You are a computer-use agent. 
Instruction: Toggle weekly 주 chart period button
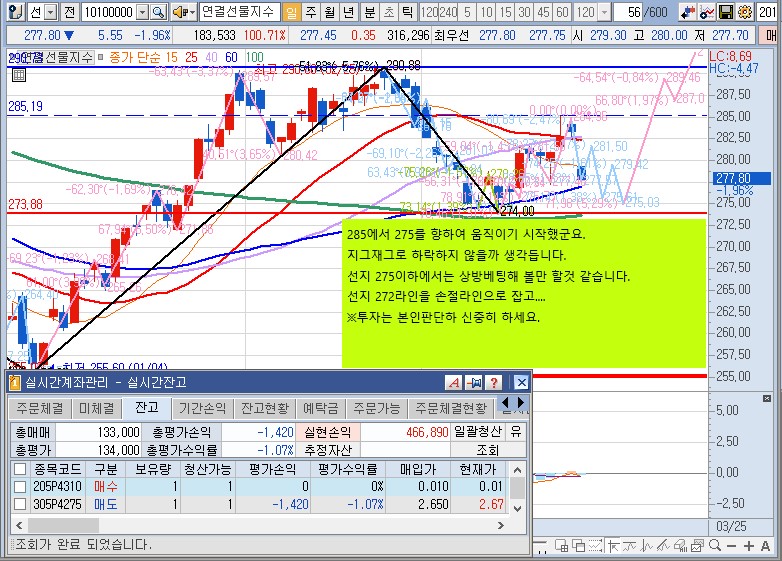click(311, 12)
